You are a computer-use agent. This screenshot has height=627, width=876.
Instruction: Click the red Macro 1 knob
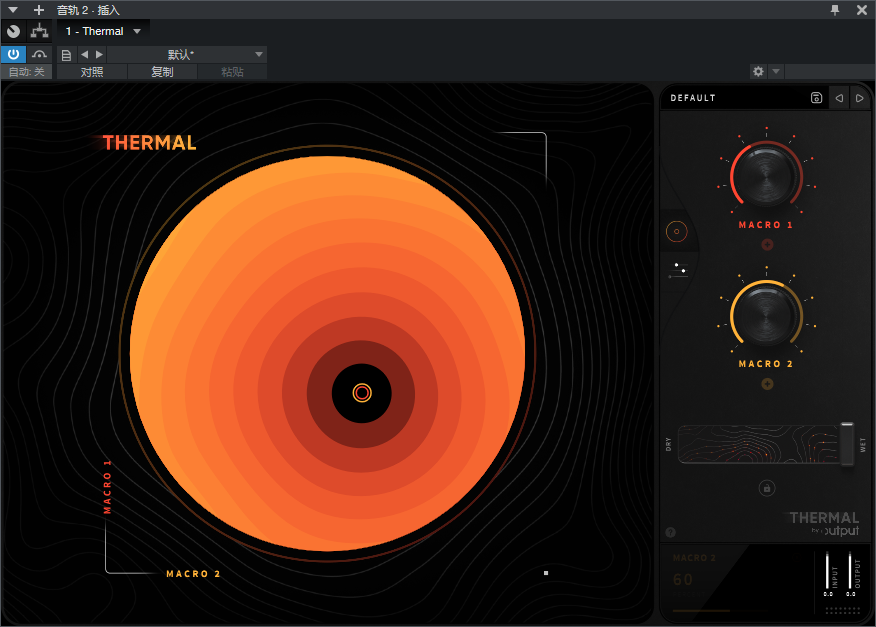[x=766, y=175]
